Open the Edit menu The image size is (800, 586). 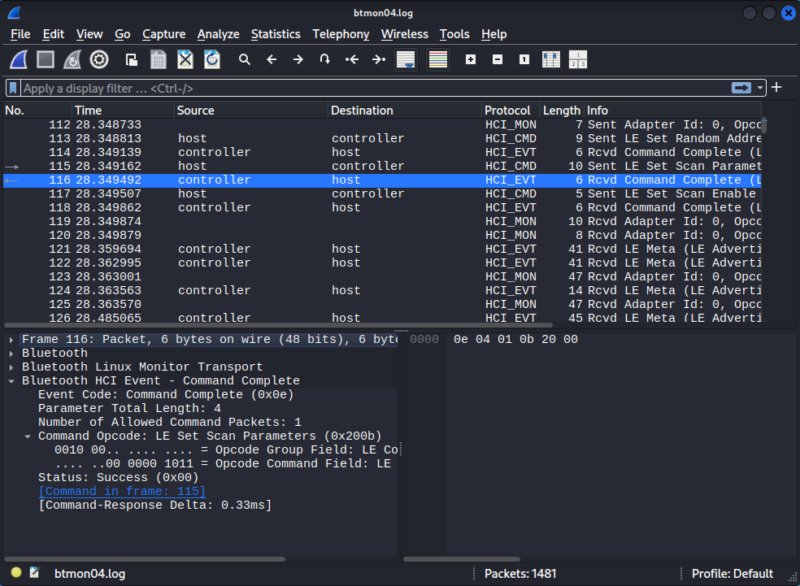click(53, 34)
